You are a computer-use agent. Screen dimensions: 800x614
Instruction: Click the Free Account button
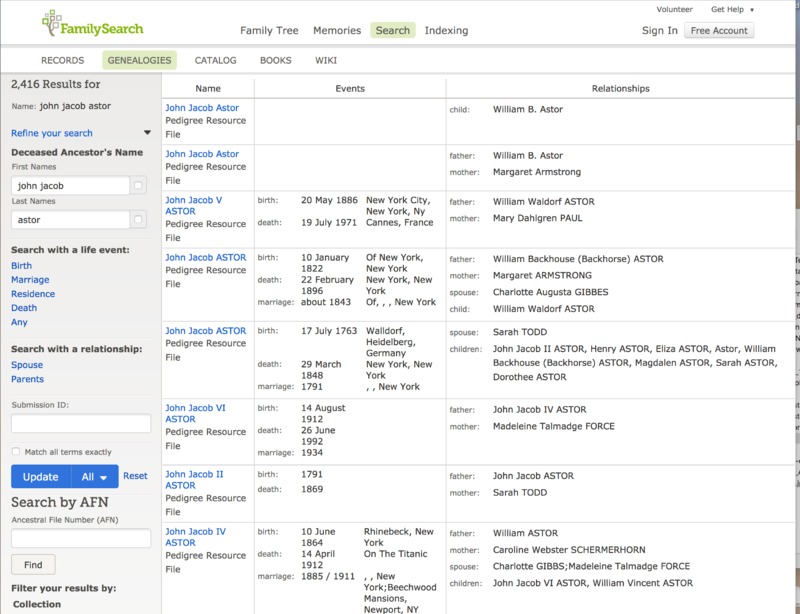(x=719, y=30)
